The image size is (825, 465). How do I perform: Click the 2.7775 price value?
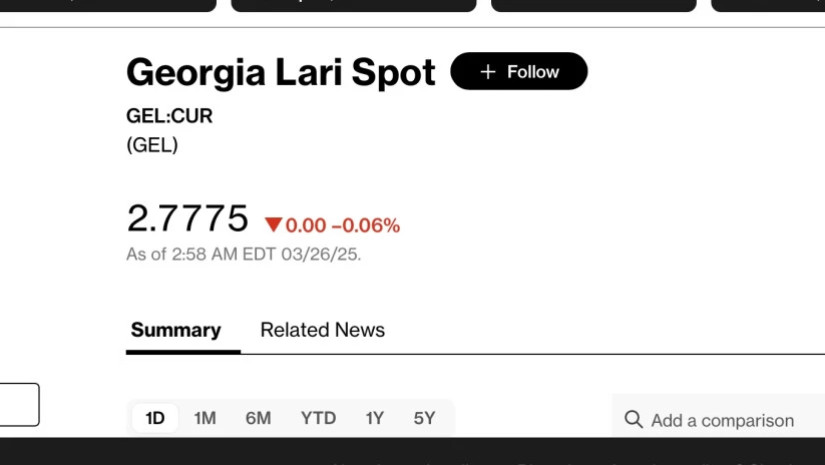click(187, 218)
